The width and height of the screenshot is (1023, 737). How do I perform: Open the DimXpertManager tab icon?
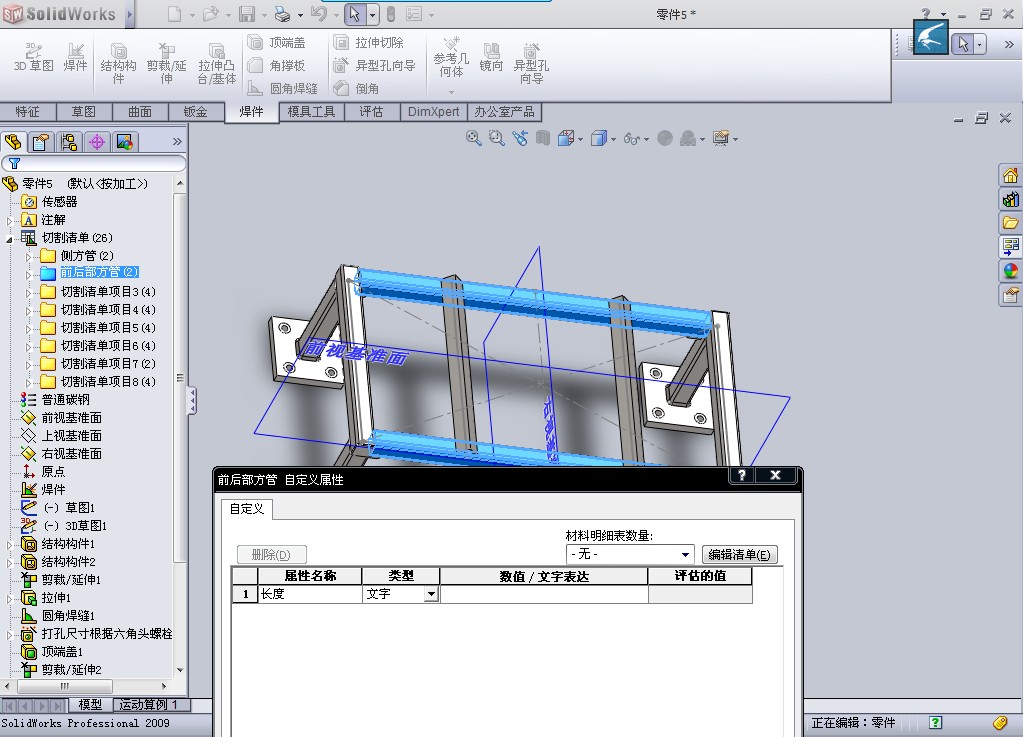[97, 142]
